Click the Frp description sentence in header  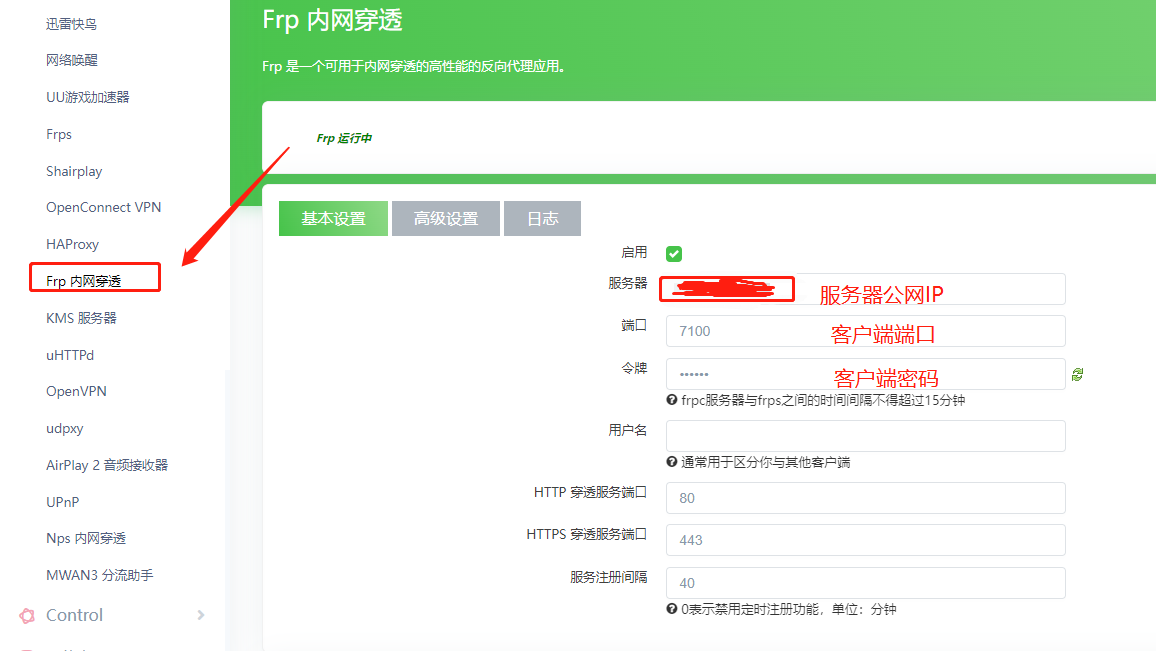coord(414,66)
